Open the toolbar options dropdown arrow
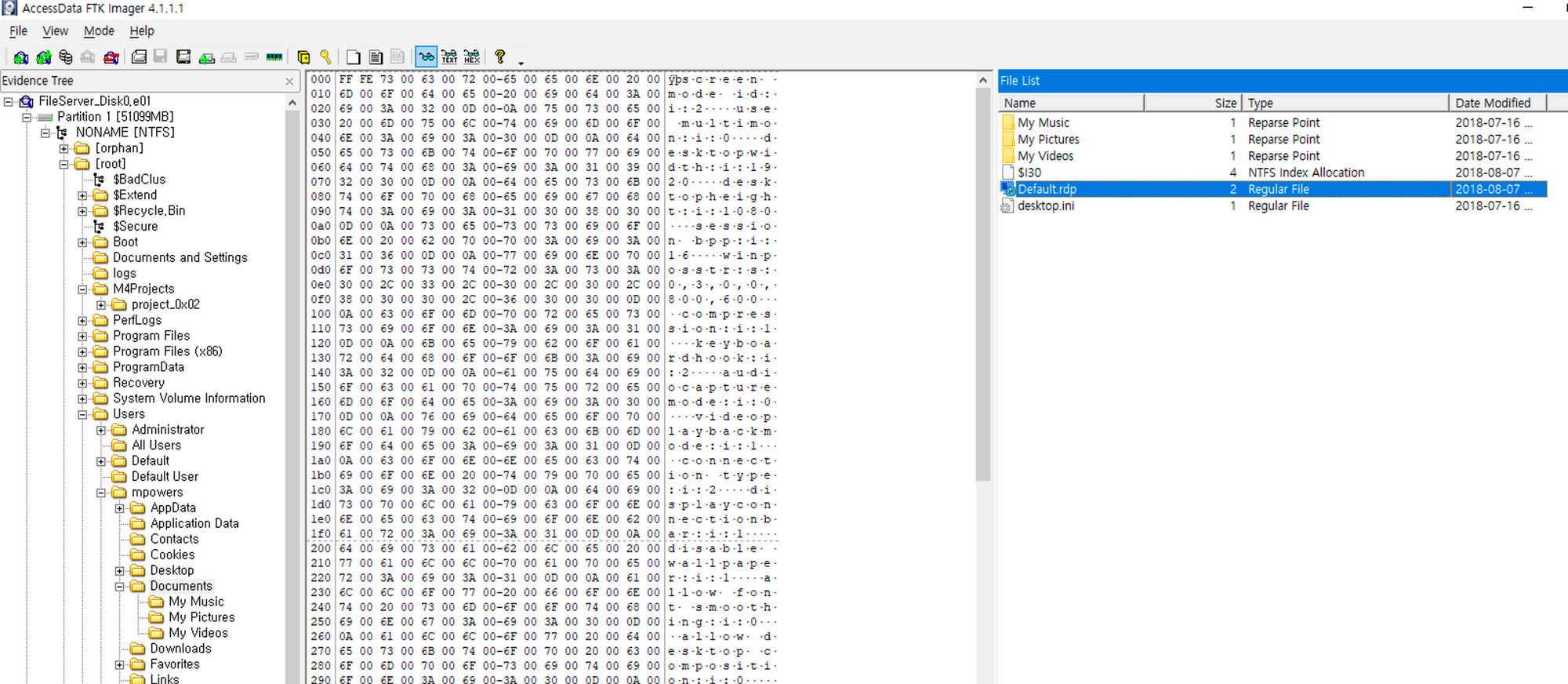Screen dimensions: 1568x684 pyautogui.click(x=521, y=62)
